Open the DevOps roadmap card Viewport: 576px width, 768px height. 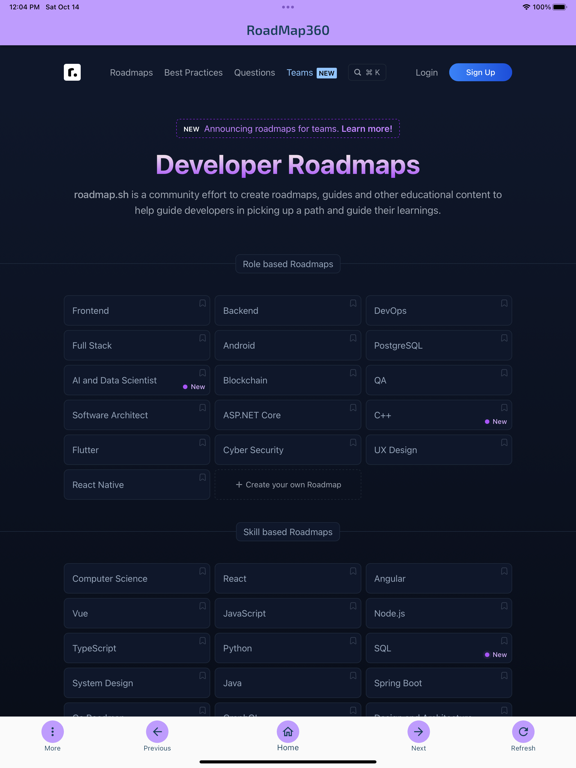point(439,311)
